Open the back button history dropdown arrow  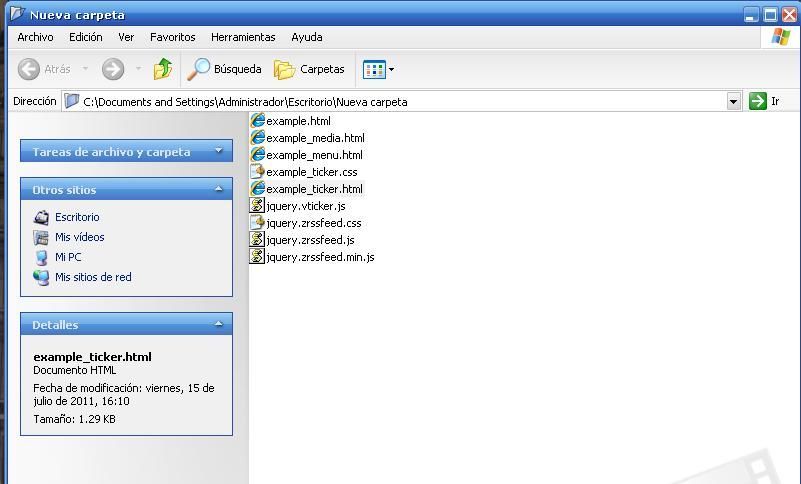pyautogui.click(x=85, y=69)
